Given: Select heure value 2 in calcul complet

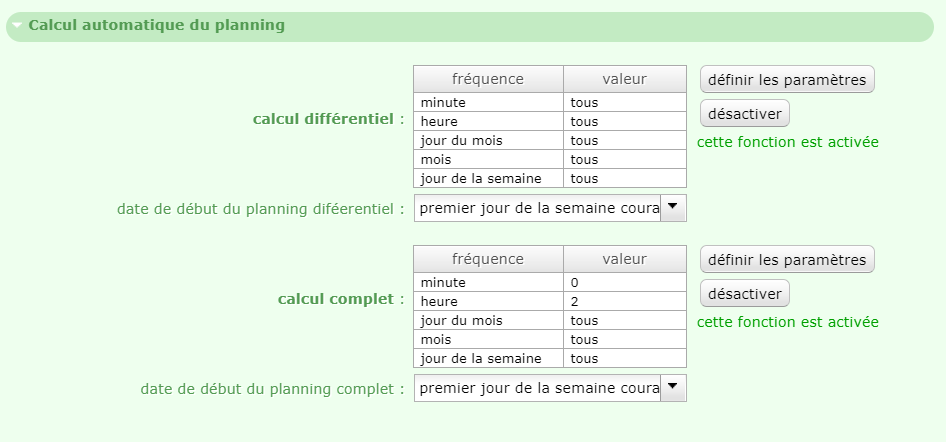Looking at the screenshot, I should pyautogui.click(x=624, y=301).
